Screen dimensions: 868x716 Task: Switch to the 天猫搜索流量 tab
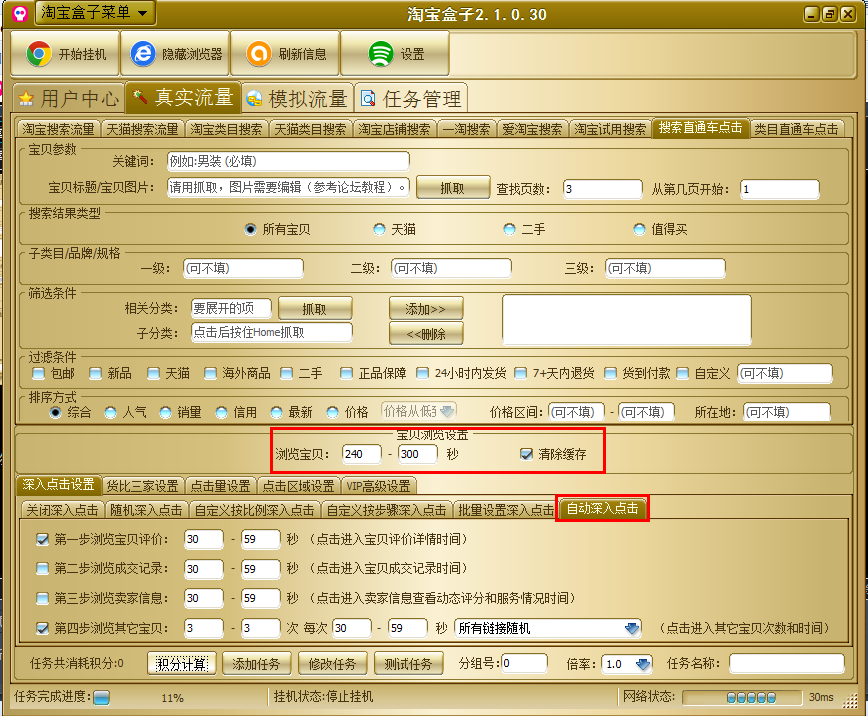[142, 129]
